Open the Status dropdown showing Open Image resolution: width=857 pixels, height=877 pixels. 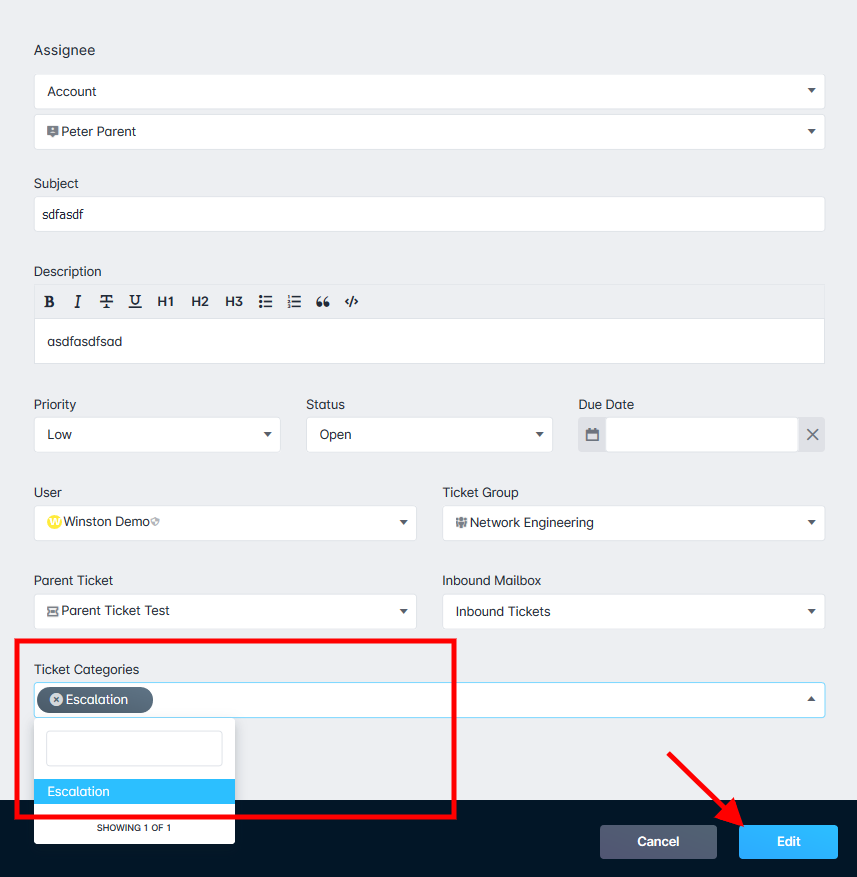click(x=429, y=435)
